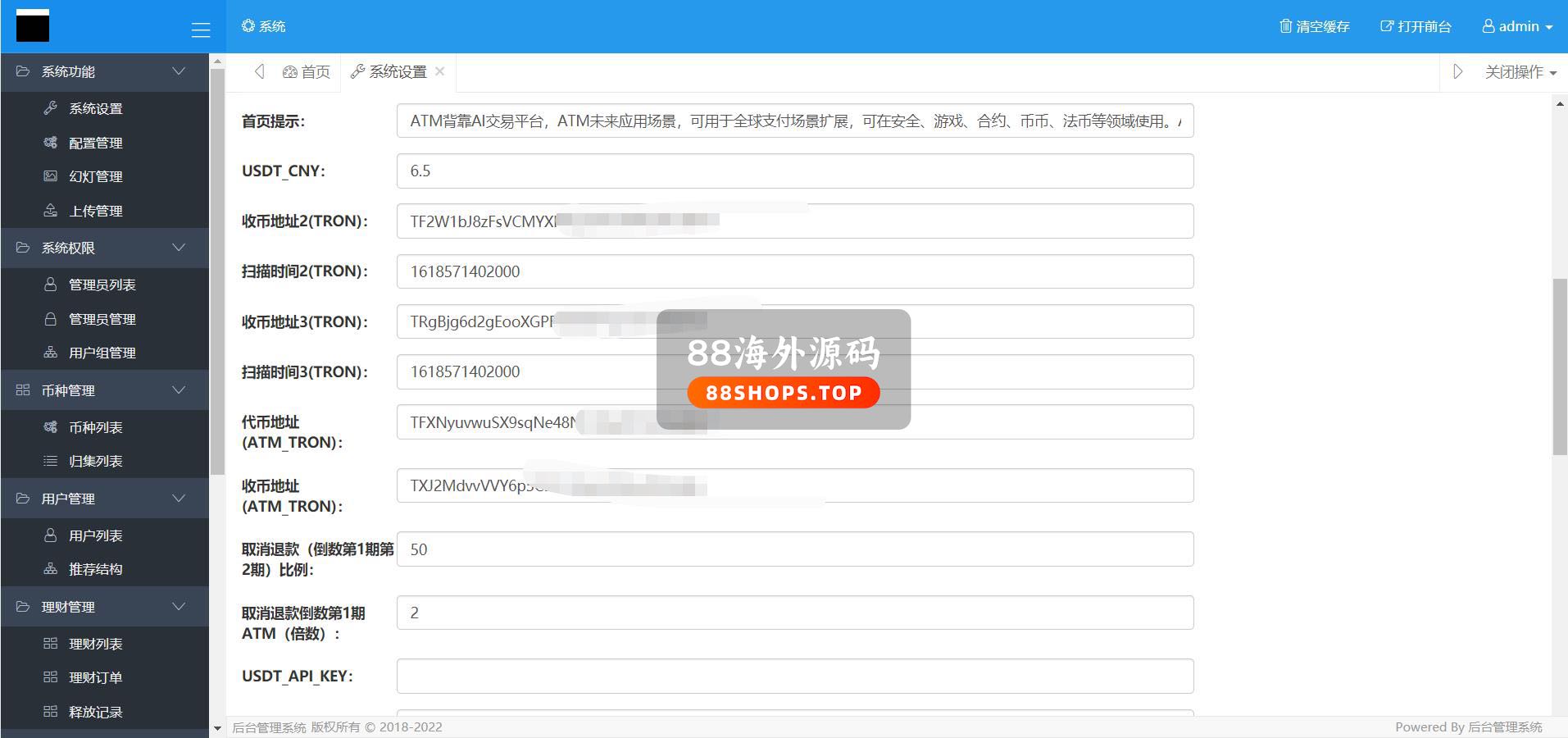1568x738 pixels.
Task: Go to 理财订单 in sidebar
Action: pyautogui.click(x=95, y=677)
